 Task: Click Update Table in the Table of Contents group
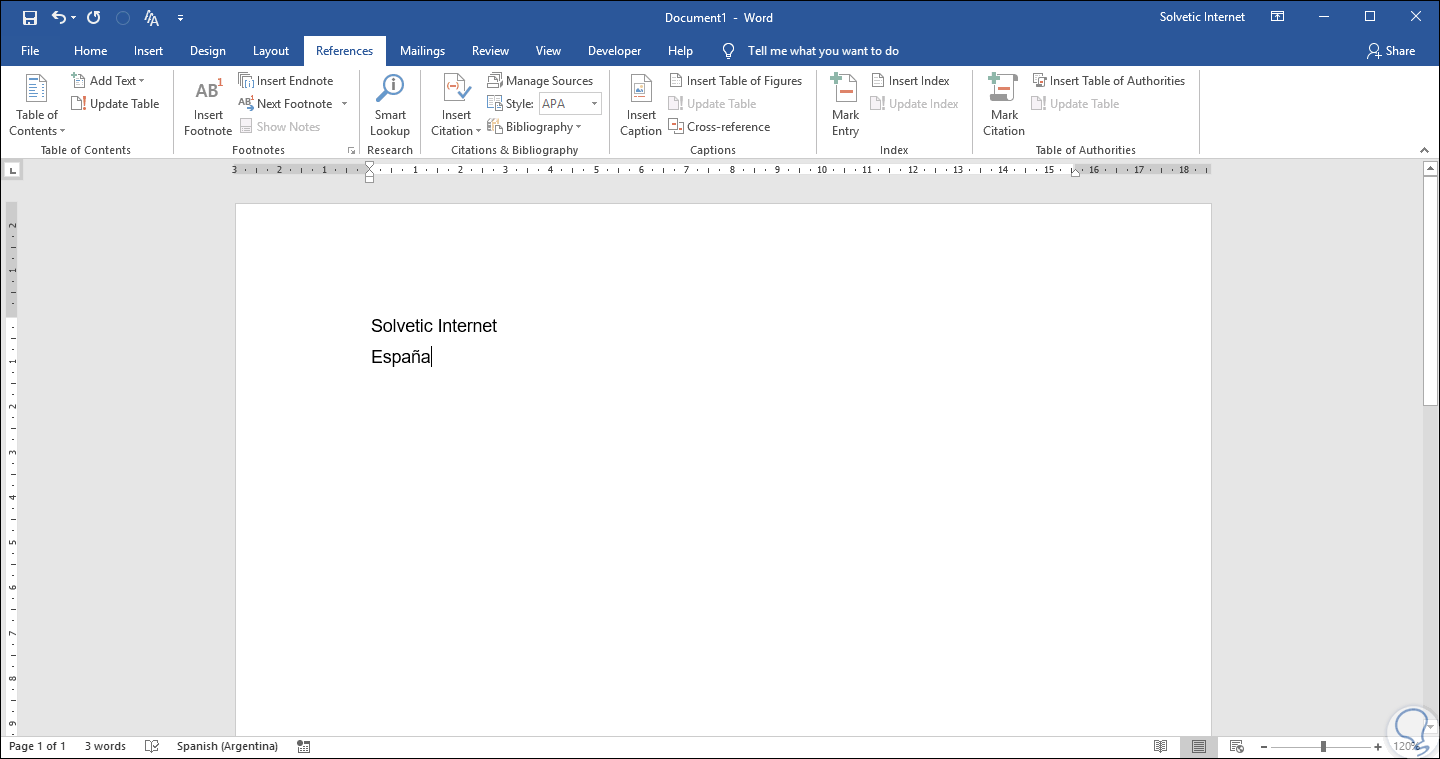(x=115, y=104)
